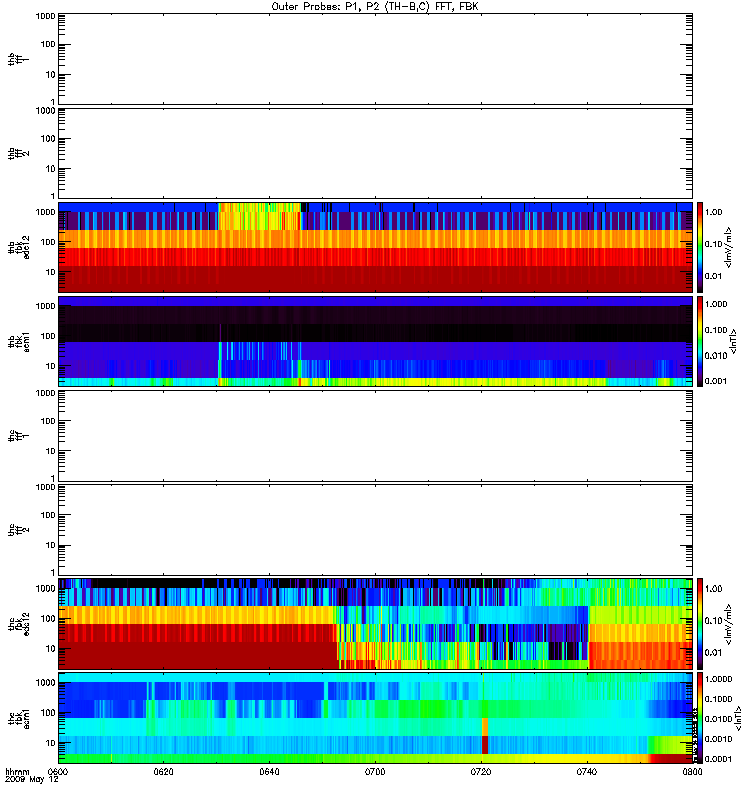The height and width of the screenshot is (800, 750).
Task: Click the 'thc fff 2' y-axis title
Action: [x=19, y=530]
